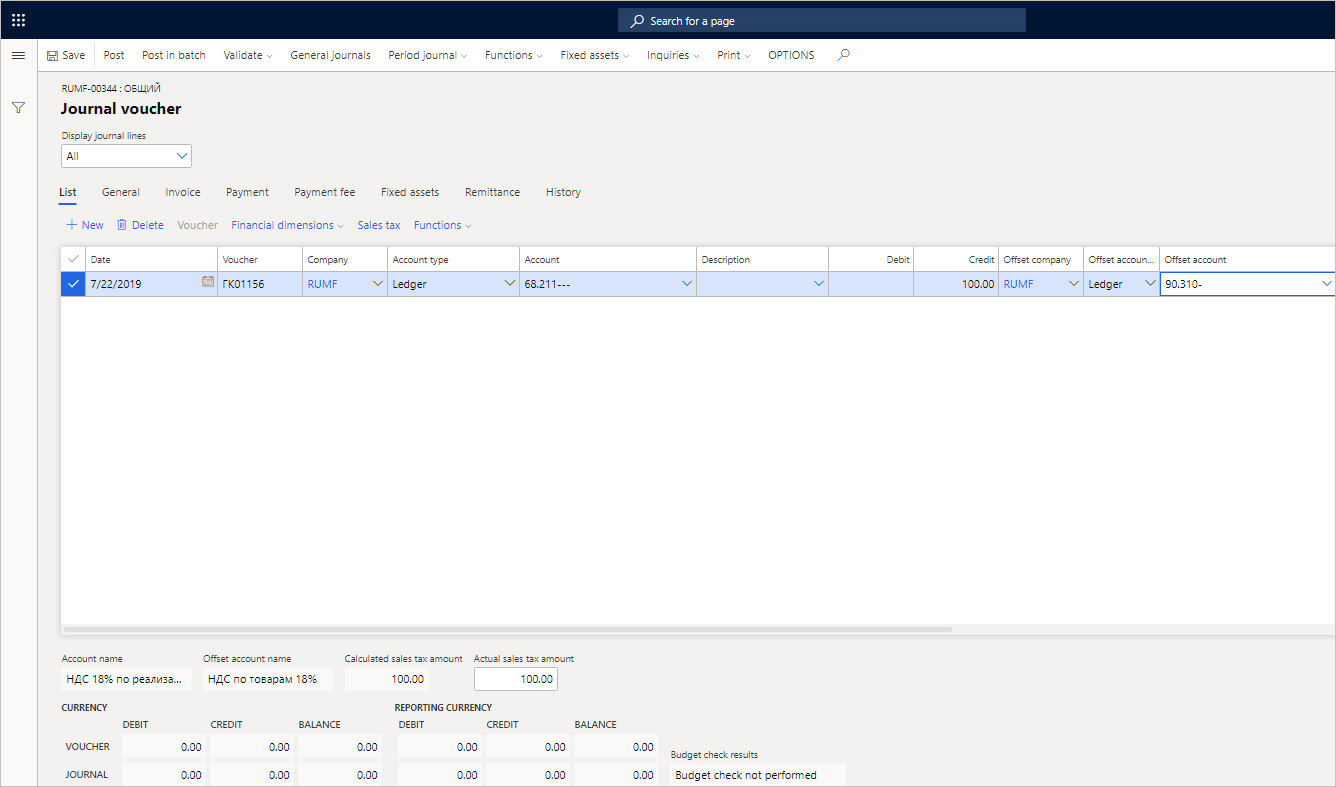Click Offset account name НДС по товарам 18%
Image resolution: width=1336 pixels, height=787 pixels.
(x=267, y=679)
